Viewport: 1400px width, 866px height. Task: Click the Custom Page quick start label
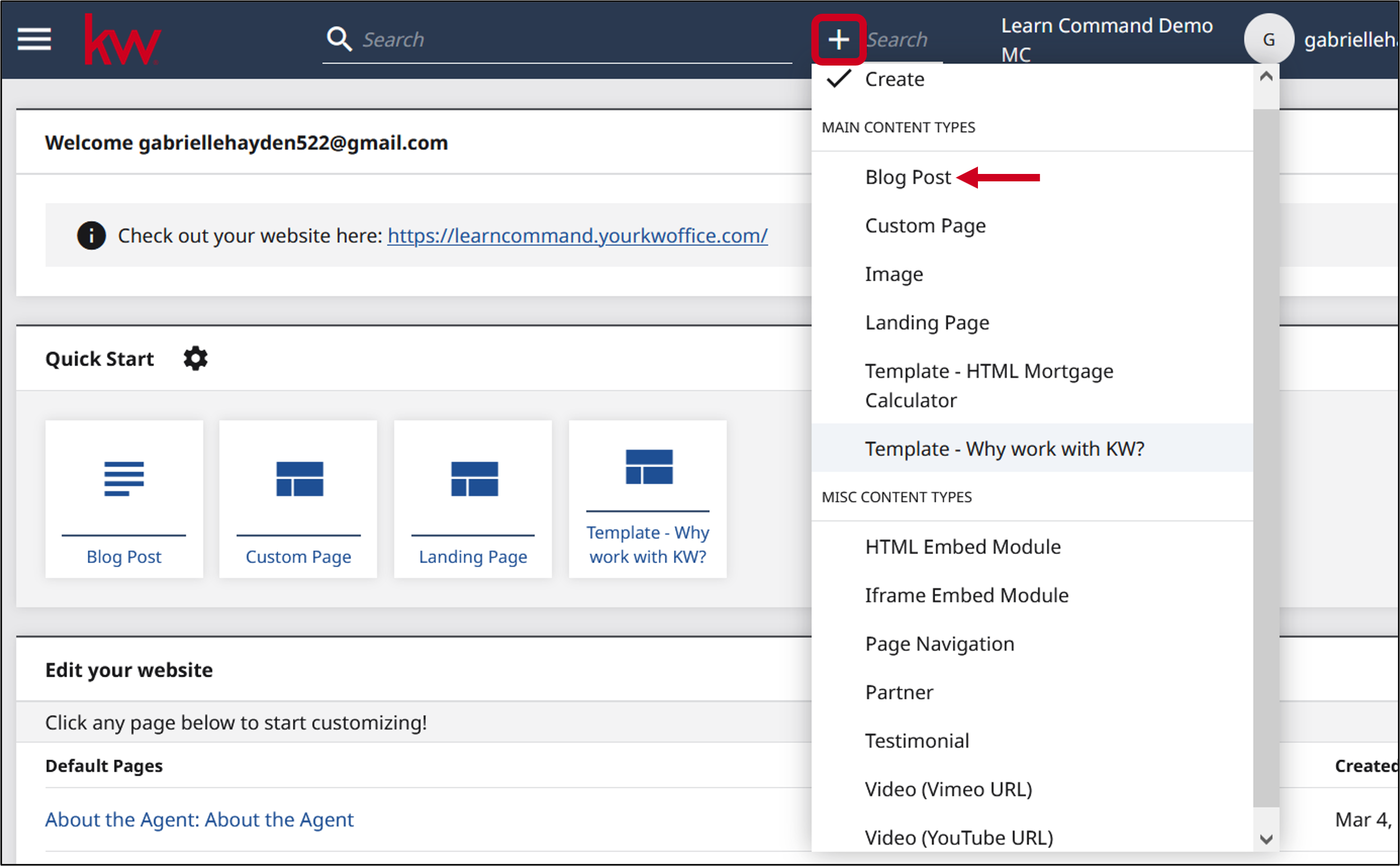(x=298, y=557)
